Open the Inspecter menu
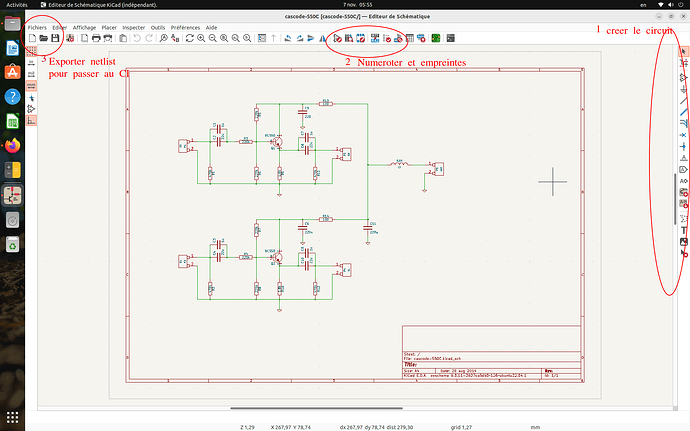690x431 pixels. click(x=134, y=27)
